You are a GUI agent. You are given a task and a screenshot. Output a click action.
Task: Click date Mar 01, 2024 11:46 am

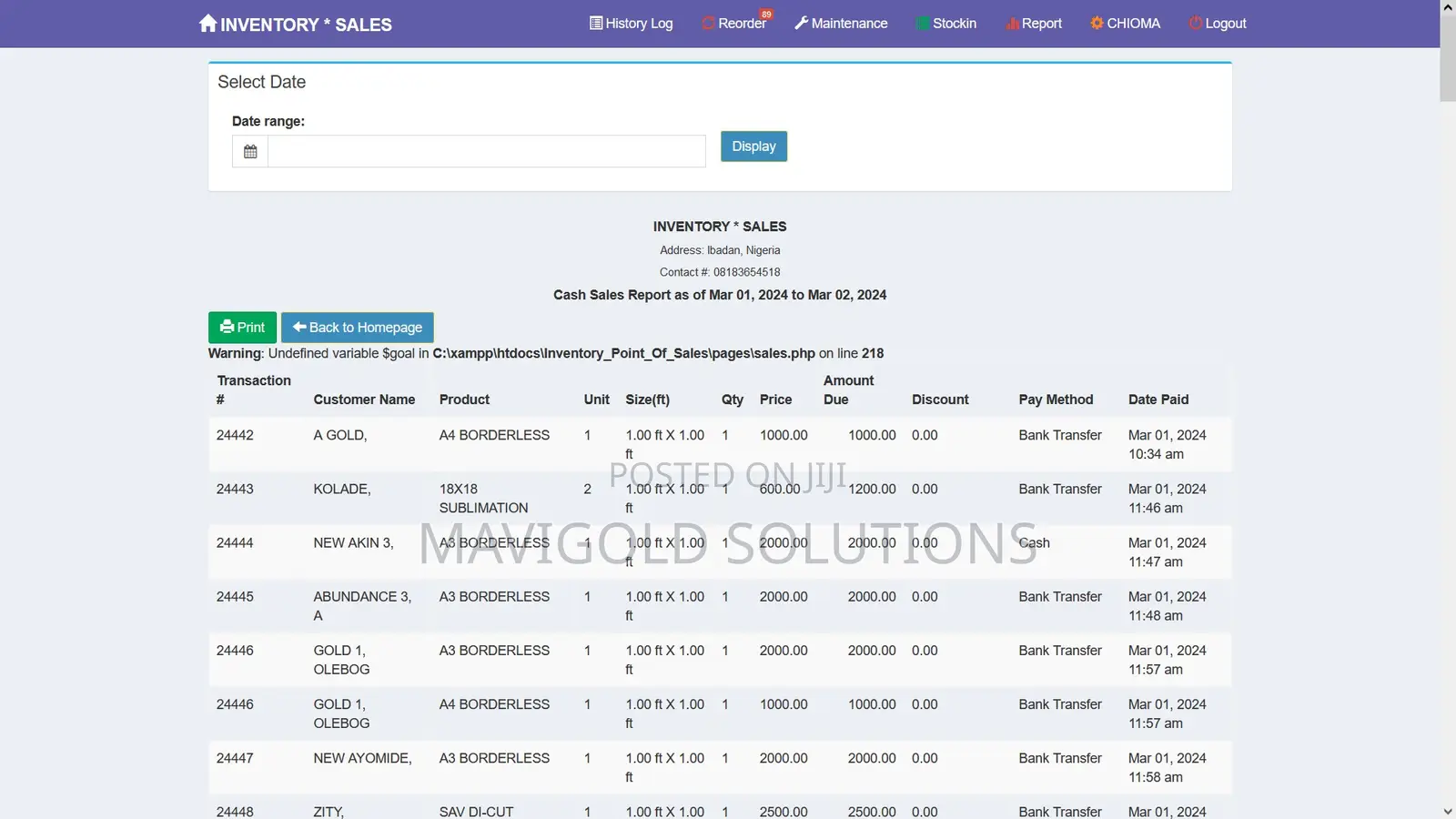[1167, 498]
